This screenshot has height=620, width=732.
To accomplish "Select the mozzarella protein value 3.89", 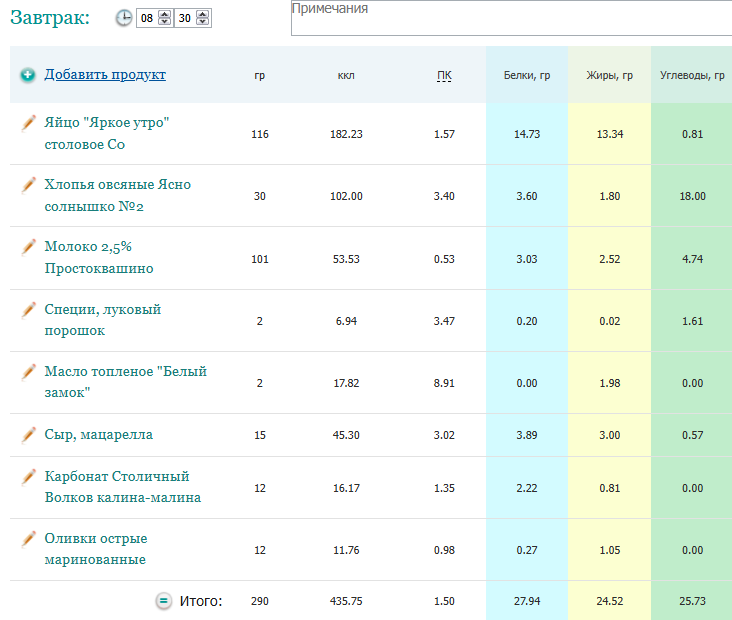I will click(527, 436).
